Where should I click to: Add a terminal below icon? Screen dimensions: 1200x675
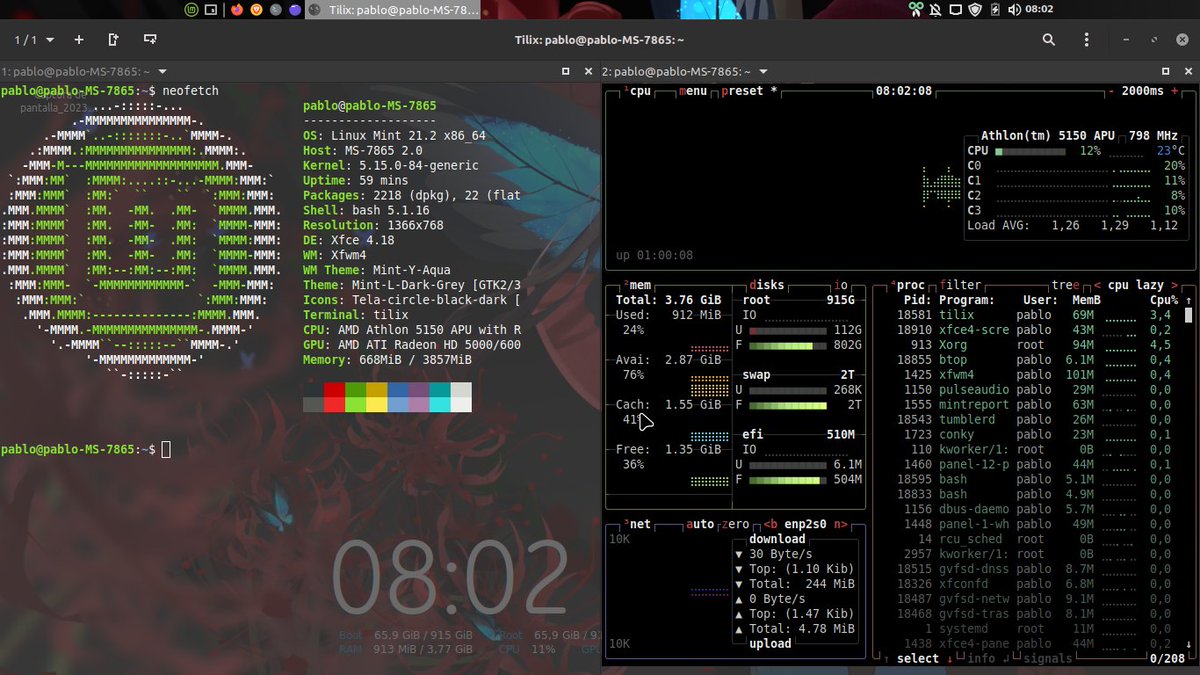(150, 39)
